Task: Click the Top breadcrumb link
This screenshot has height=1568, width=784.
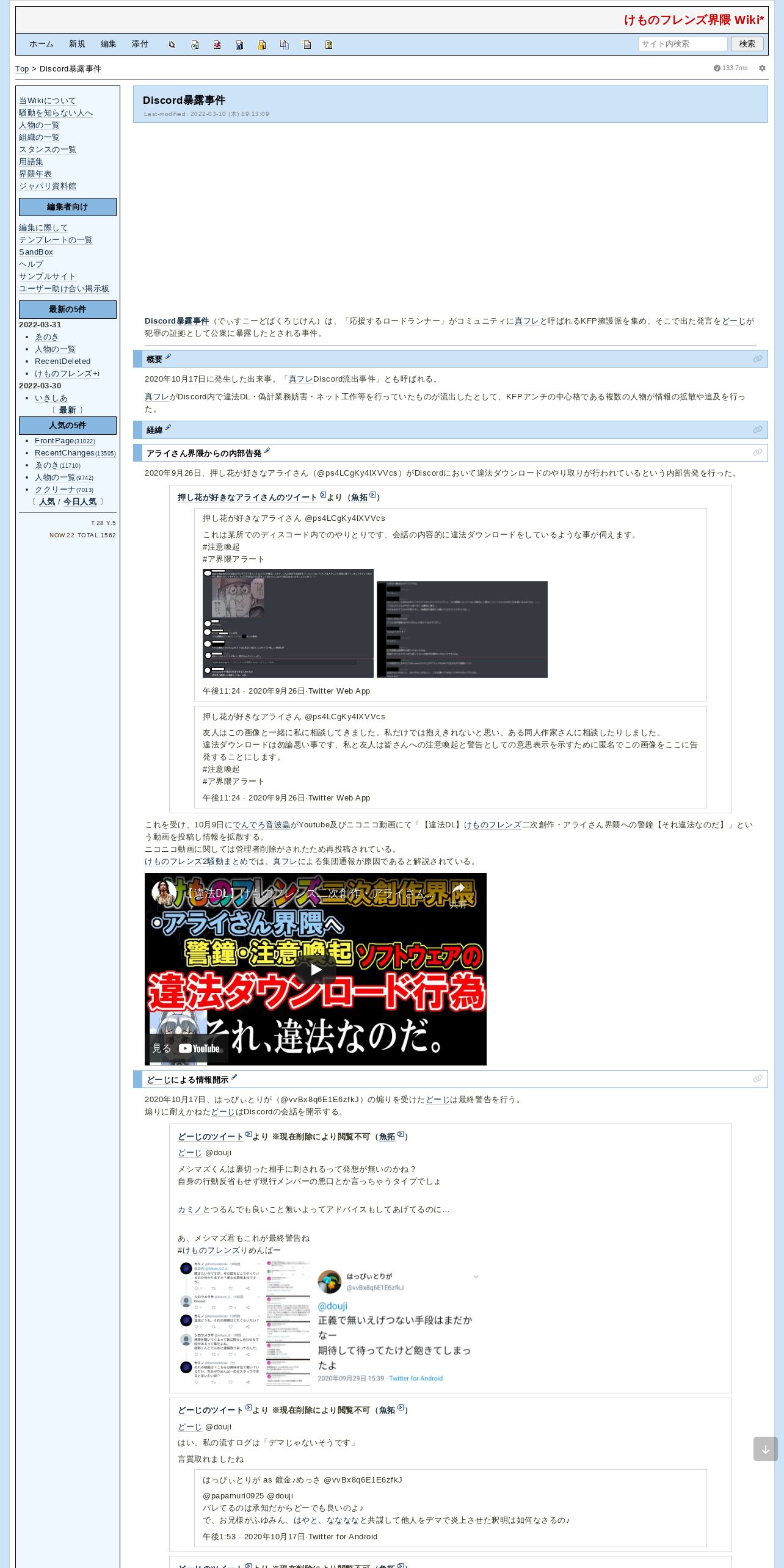Action: pos(22,69)
